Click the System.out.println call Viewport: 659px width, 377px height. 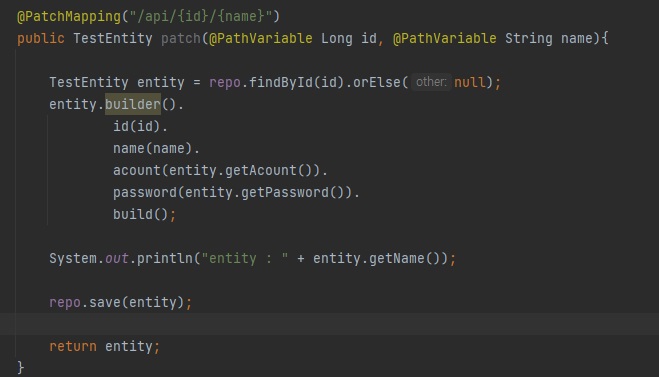click(121, 258)
